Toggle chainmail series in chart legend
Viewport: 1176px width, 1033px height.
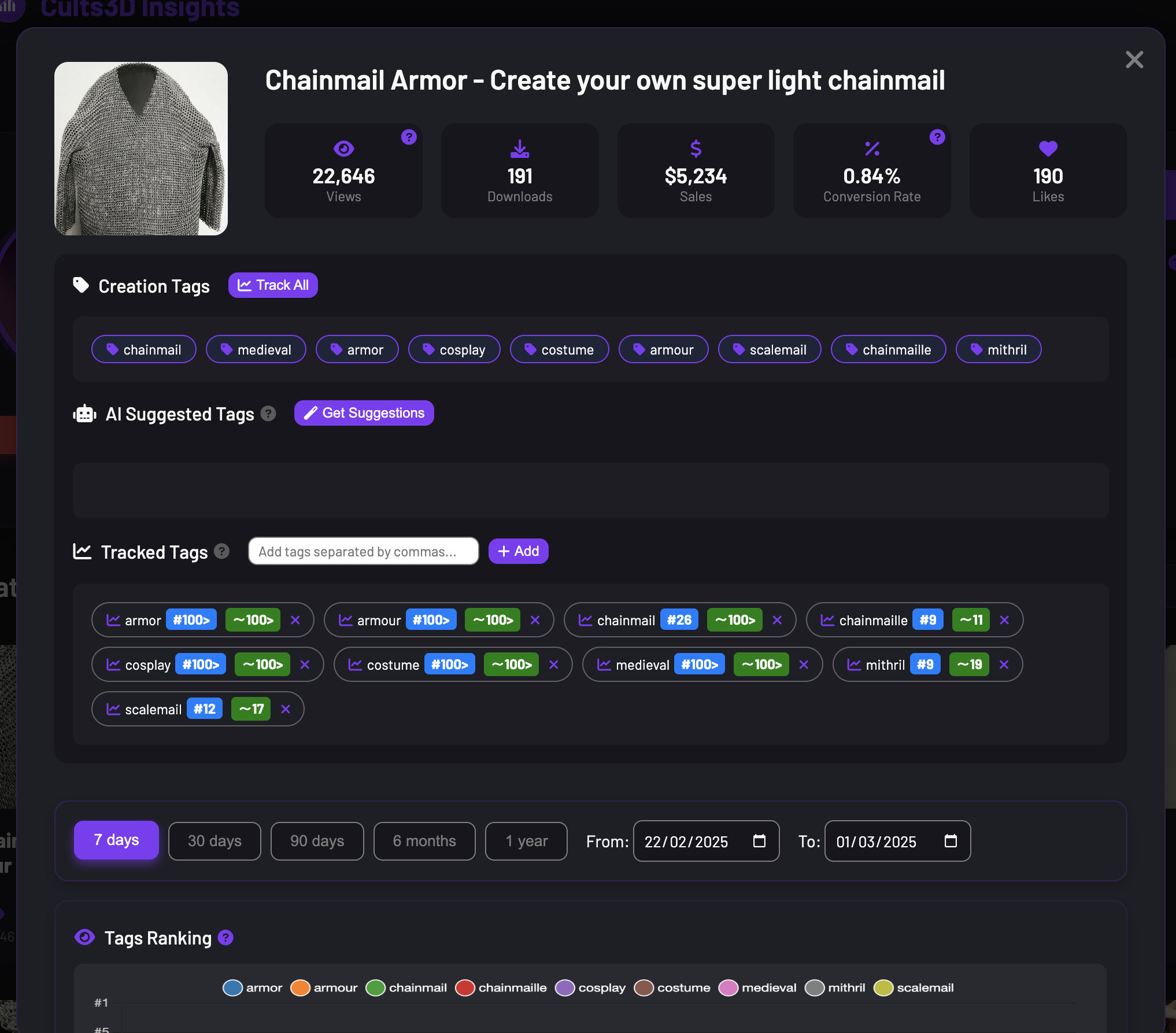tap(406, 988)
